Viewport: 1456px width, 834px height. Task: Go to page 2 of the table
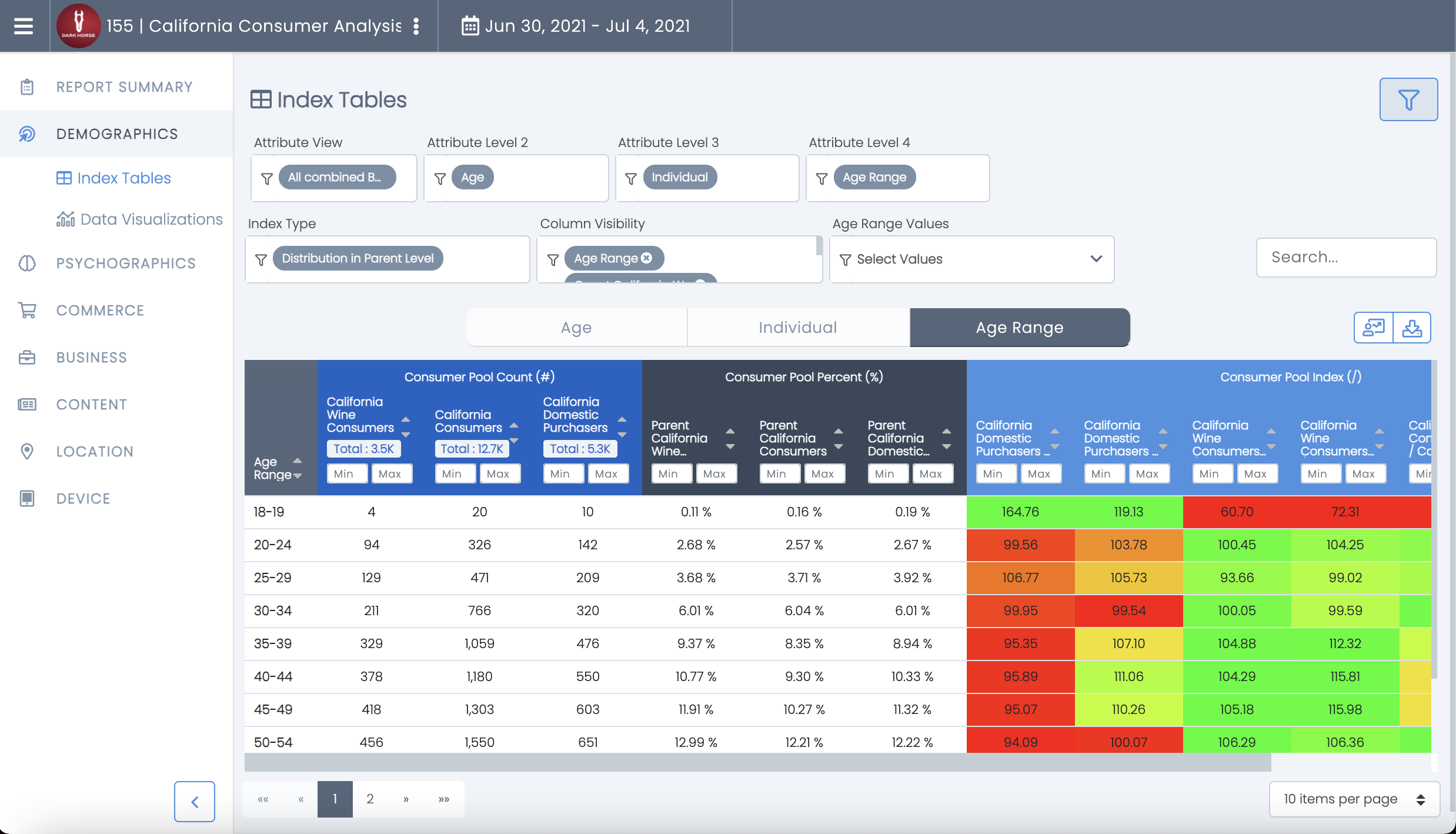click(370, 799)
